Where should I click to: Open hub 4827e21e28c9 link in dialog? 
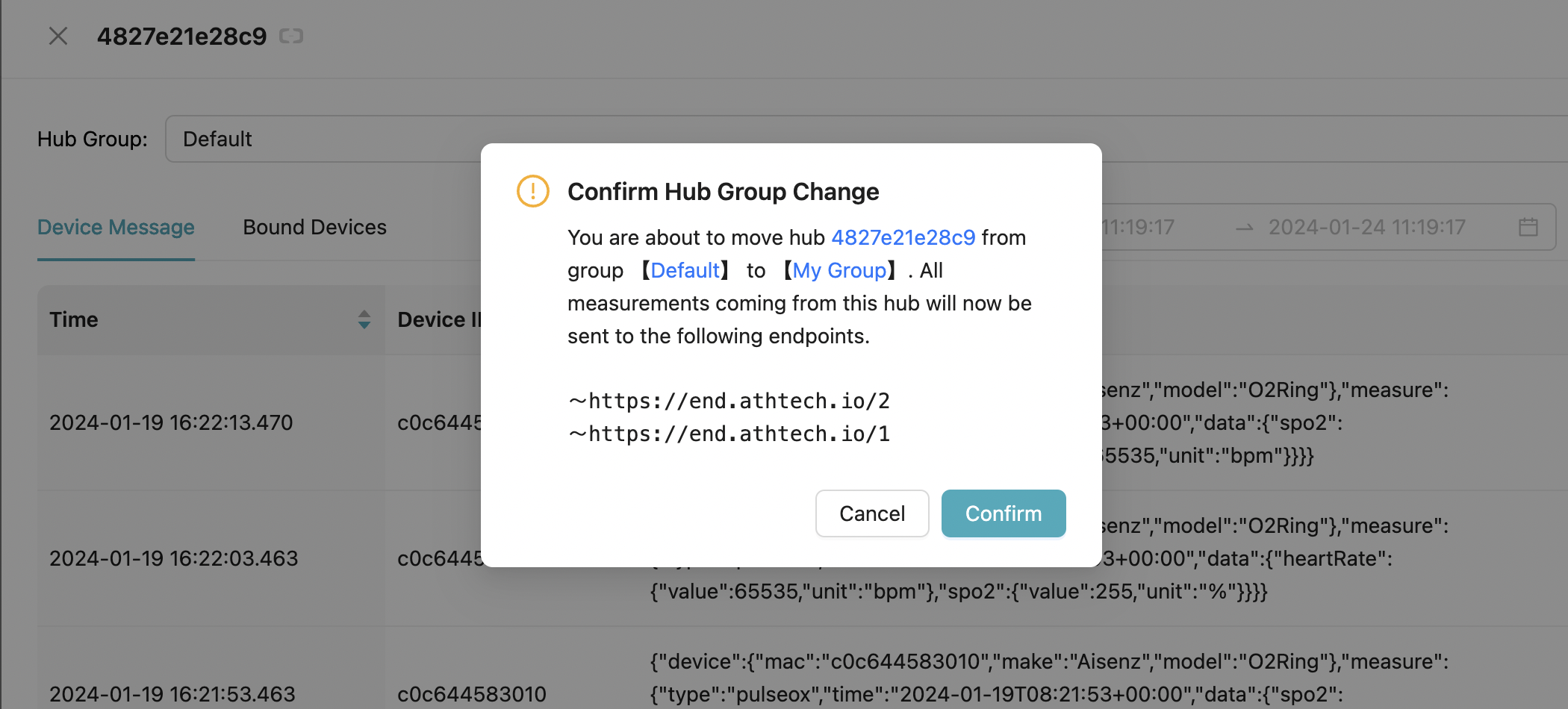(903, 237)
